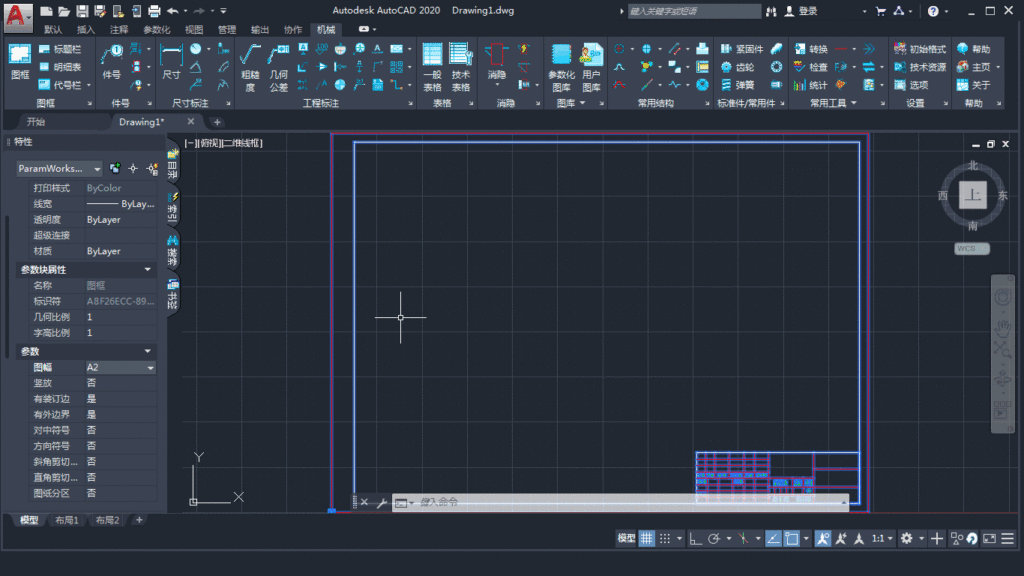The height and width of the screenshot is (576, 1024).
Task: Open the 参数化图库 parametric library
Action: (561, 68)
